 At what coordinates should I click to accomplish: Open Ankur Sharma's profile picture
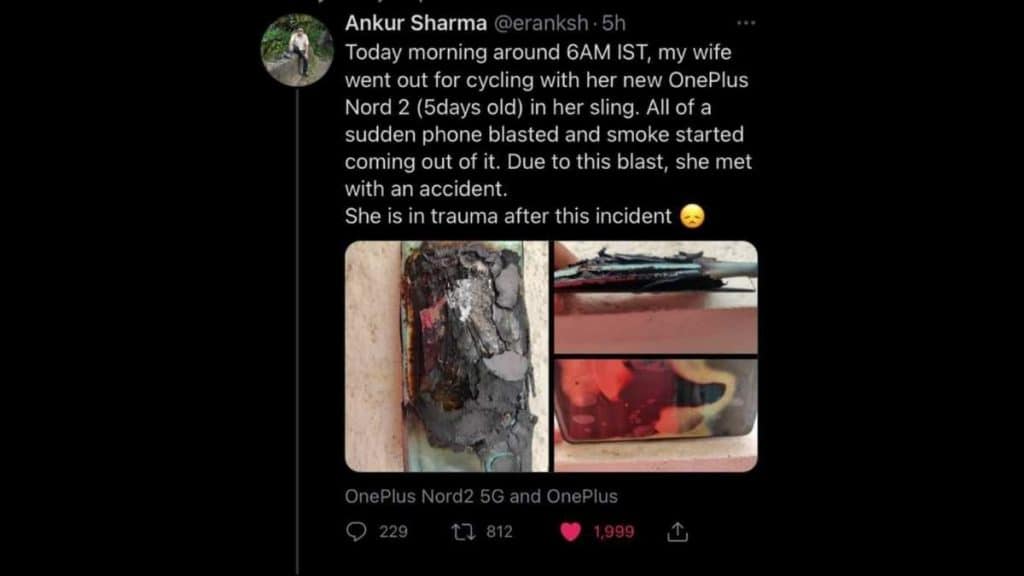tap(297, 50)
